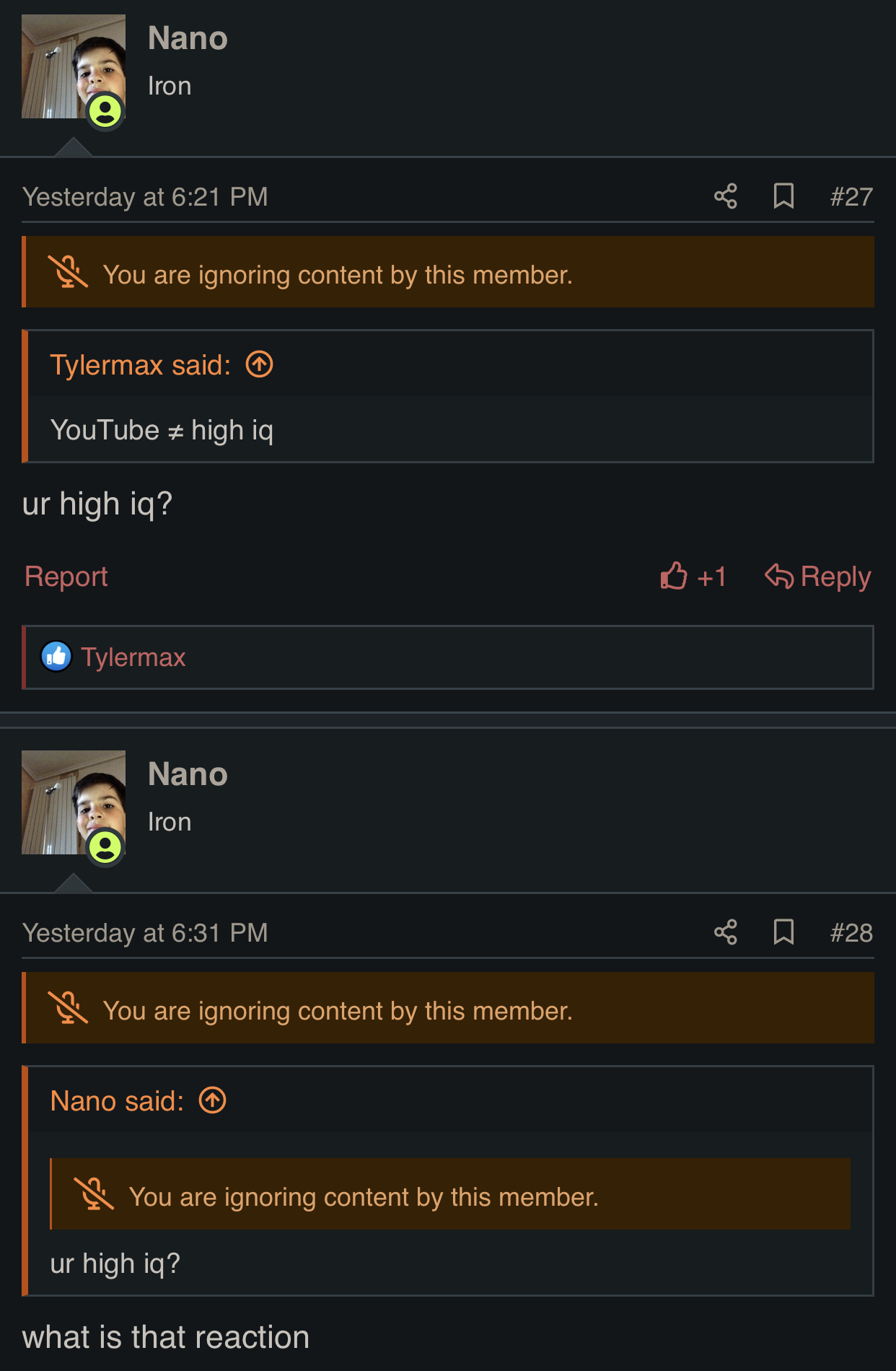
Task: Bookmark post #27
Action: [783, 196]
